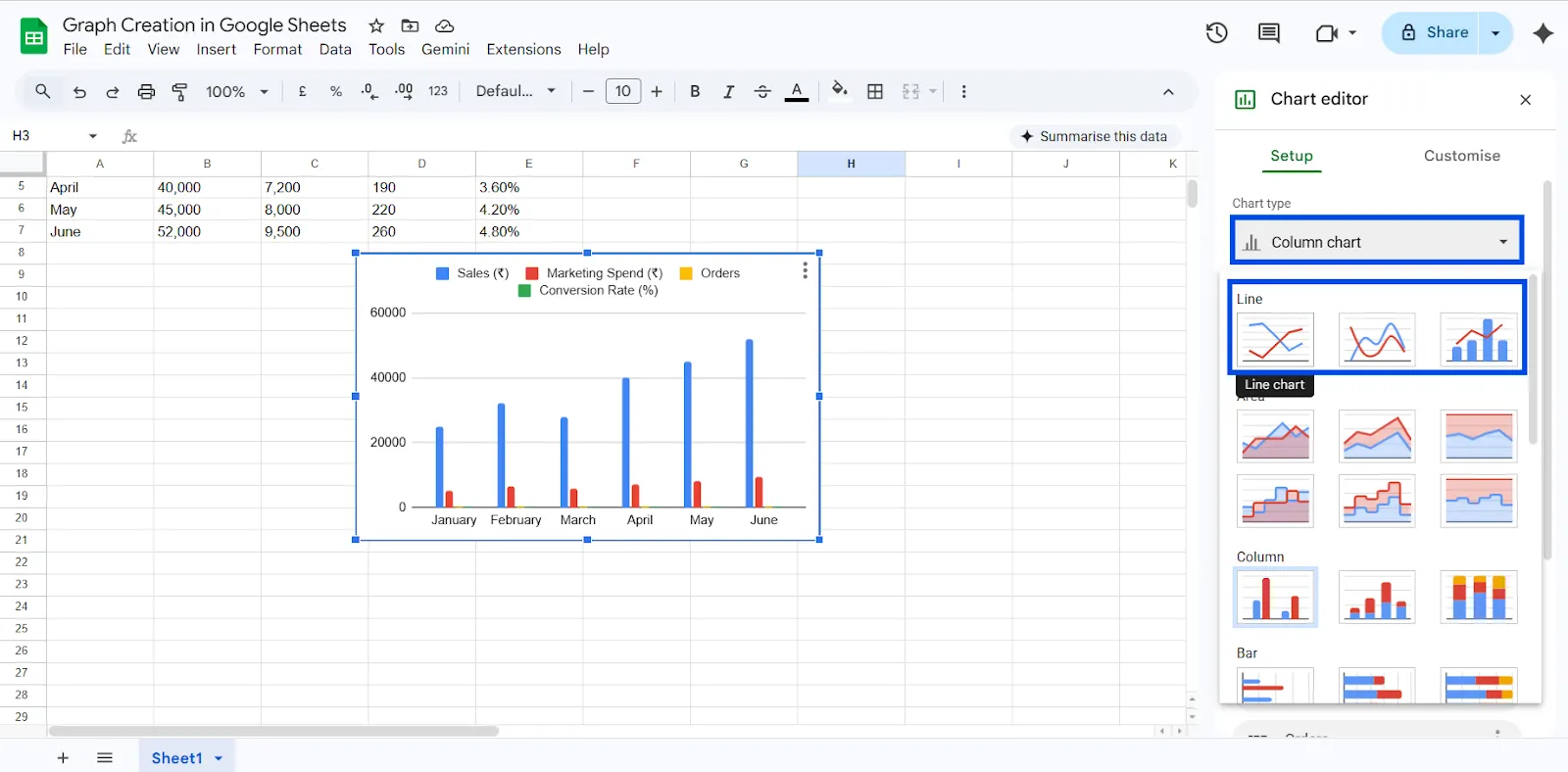1568x772 pixels.
Task: Click the Gemini sparkle icon
Action: click(x=1543, y=32)
